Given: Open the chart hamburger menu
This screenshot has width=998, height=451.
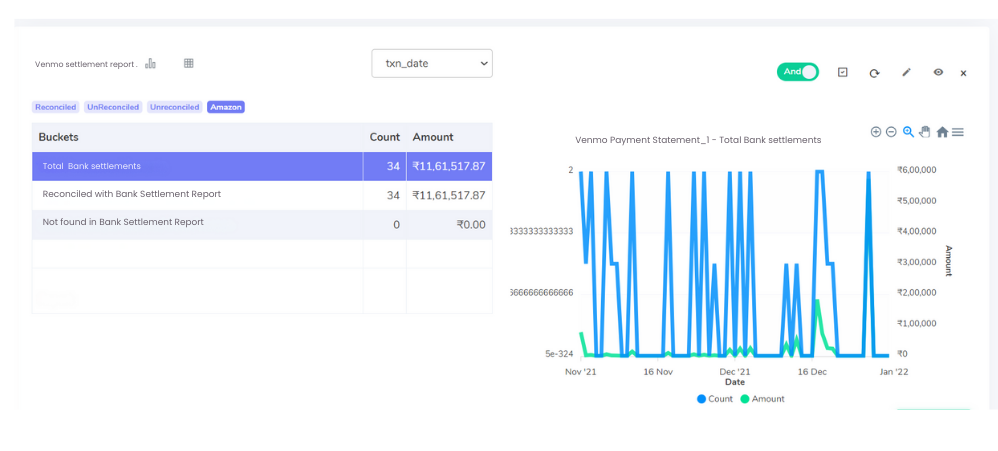Looking at the screenshot, I should pos(958,132).
